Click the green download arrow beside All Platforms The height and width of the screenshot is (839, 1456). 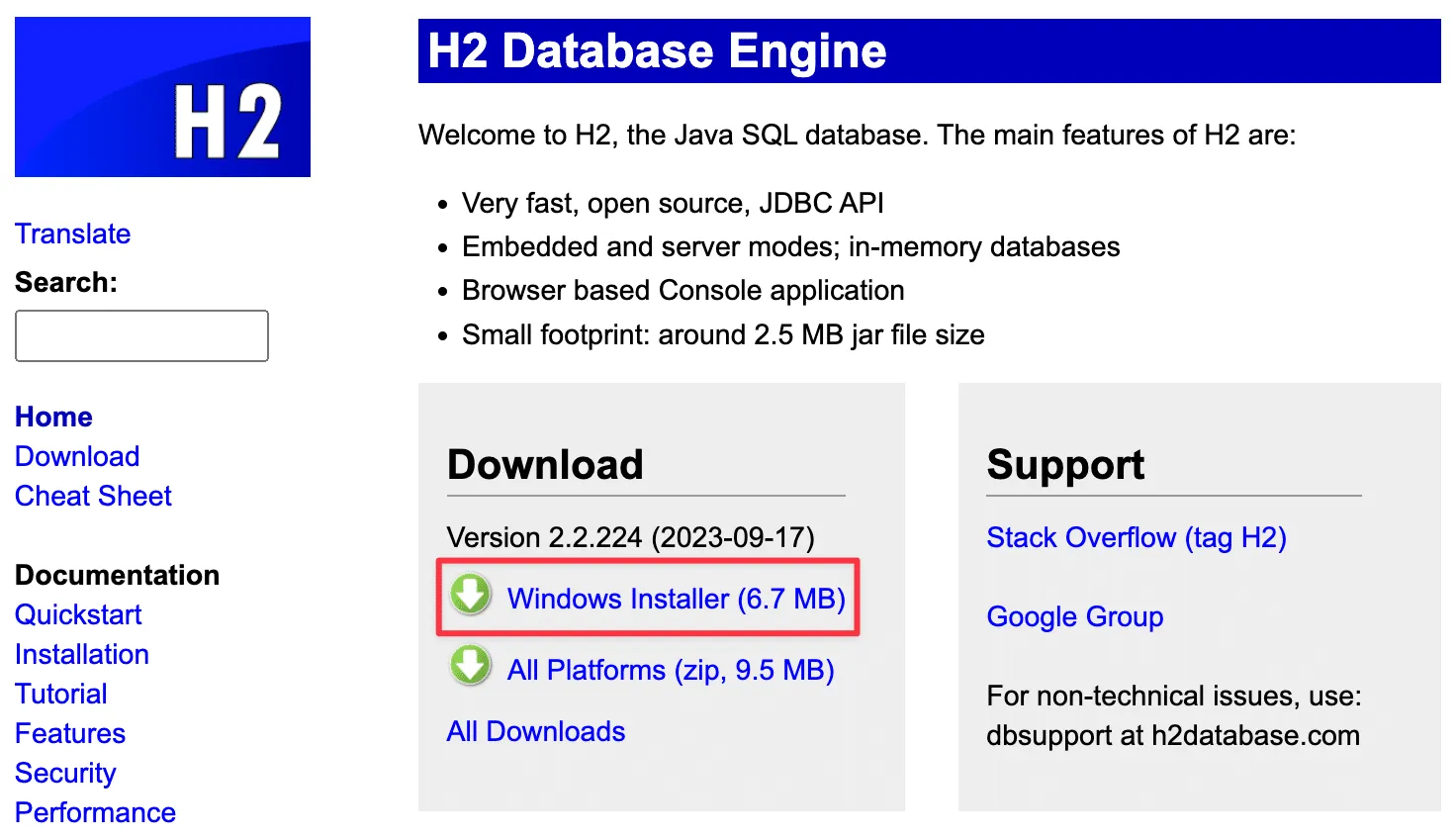coord(471,667)
